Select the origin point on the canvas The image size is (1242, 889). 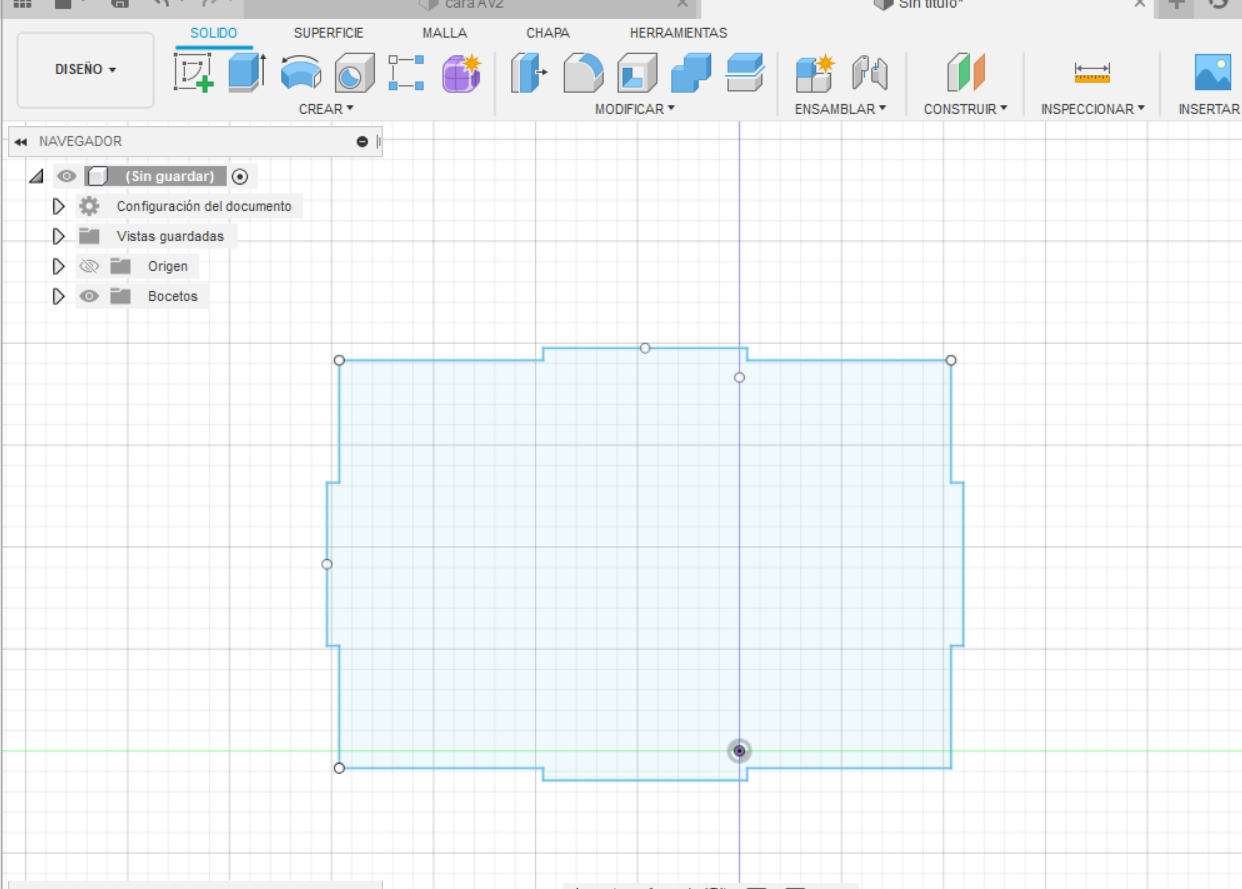coord(739,751)
